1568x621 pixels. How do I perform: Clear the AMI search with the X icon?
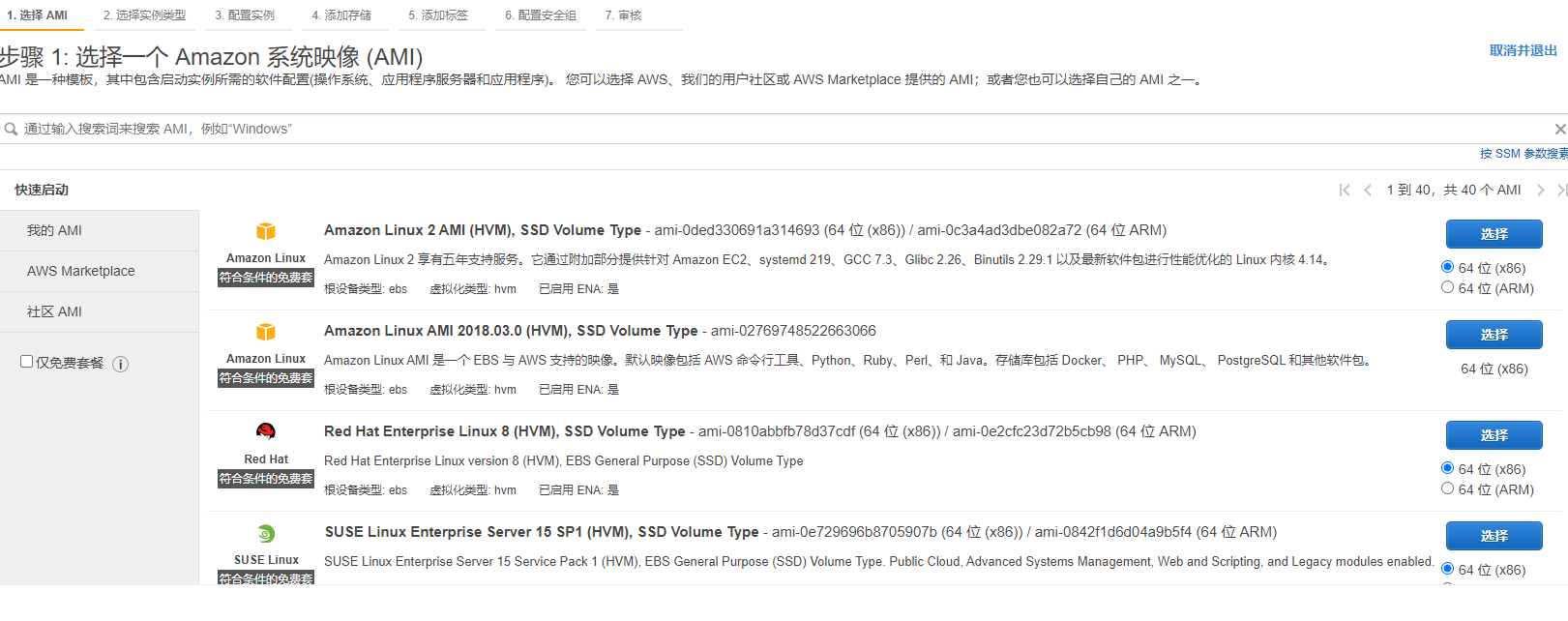coord(1559,129)
